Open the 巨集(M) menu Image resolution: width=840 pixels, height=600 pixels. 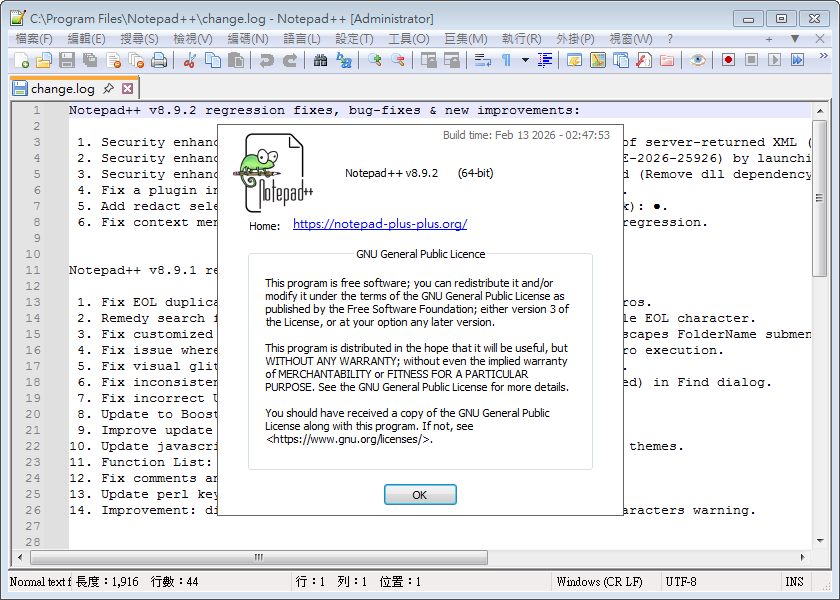click(466, 39)
